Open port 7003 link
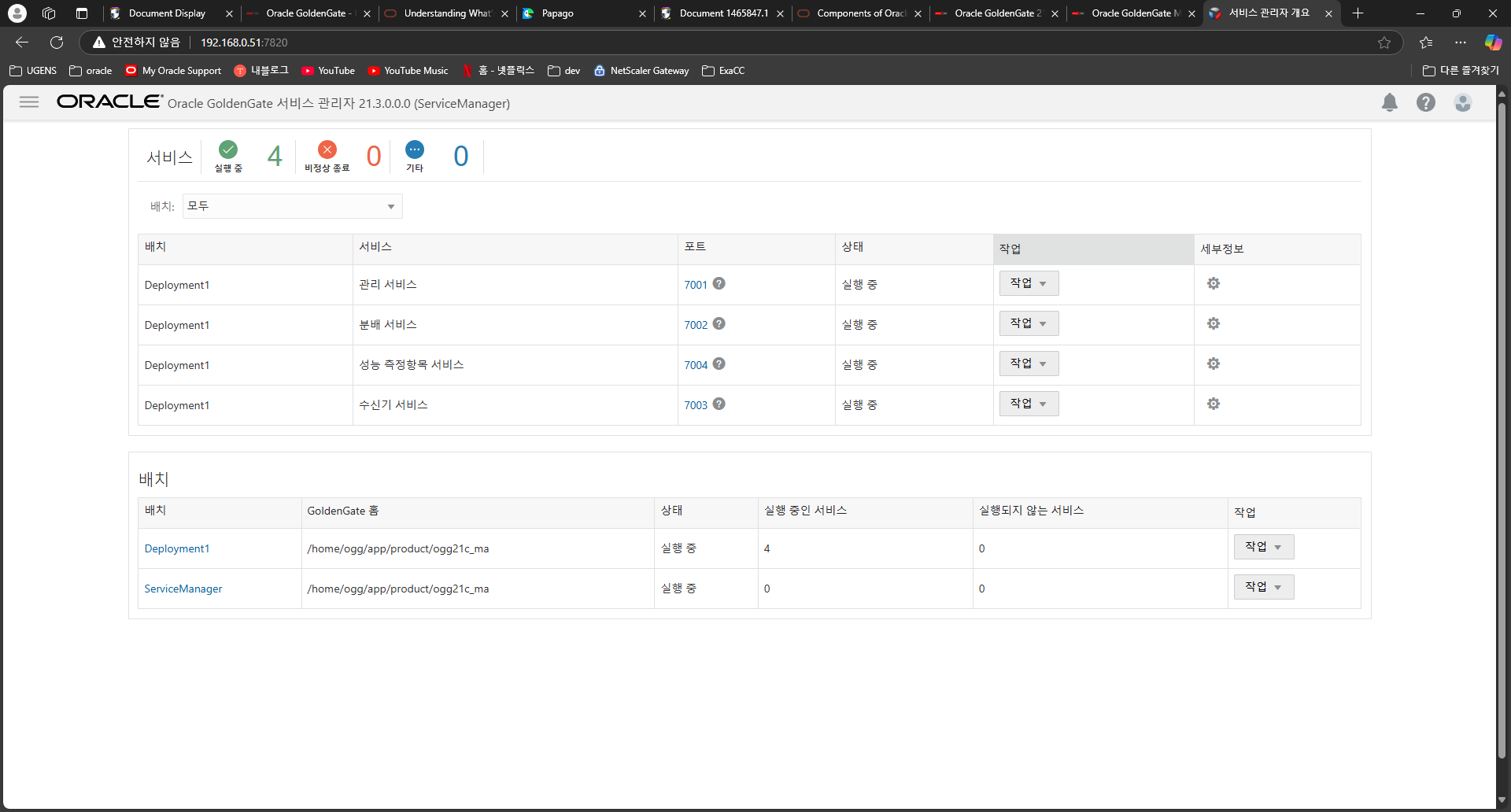The width and height of the screenshot is (1511, 812). (x=696, y=405)
